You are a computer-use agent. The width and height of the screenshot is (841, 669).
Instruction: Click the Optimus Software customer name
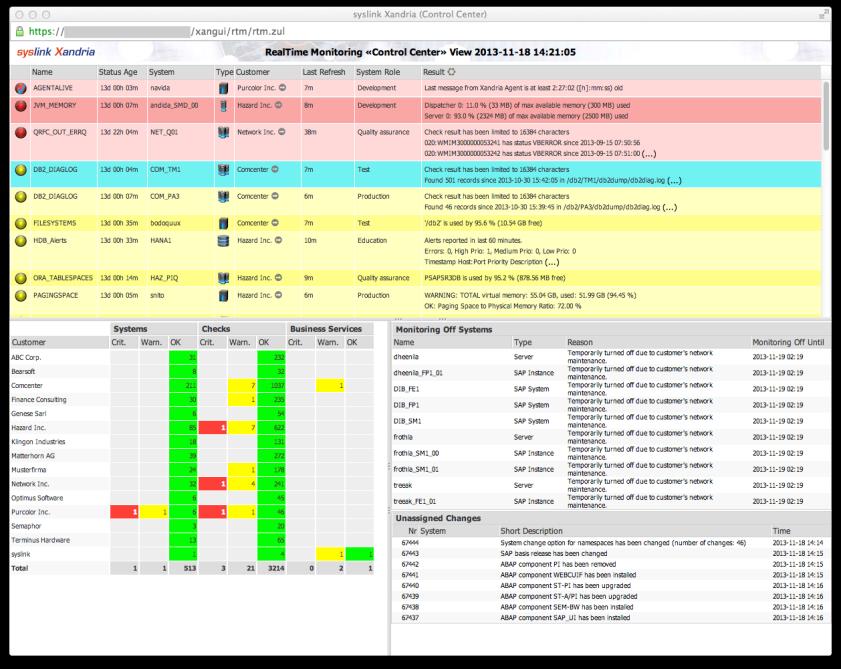point(37,498)
